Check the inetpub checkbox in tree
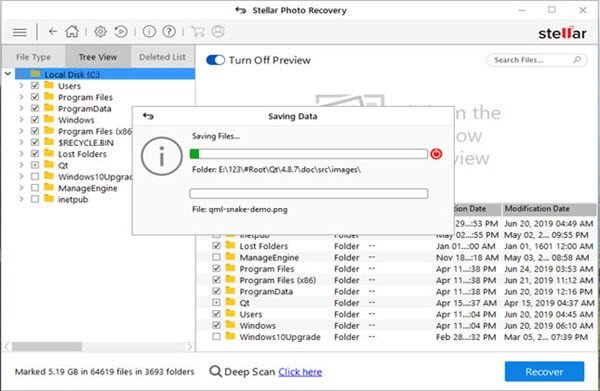 35,199
